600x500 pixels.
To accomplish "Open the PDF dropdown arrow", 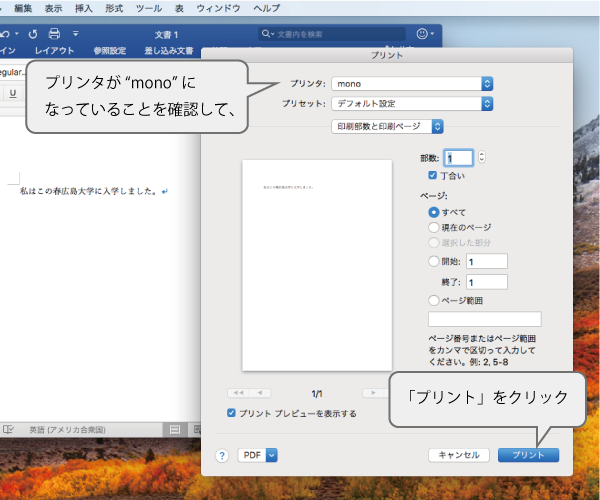I will click(272, 455).
